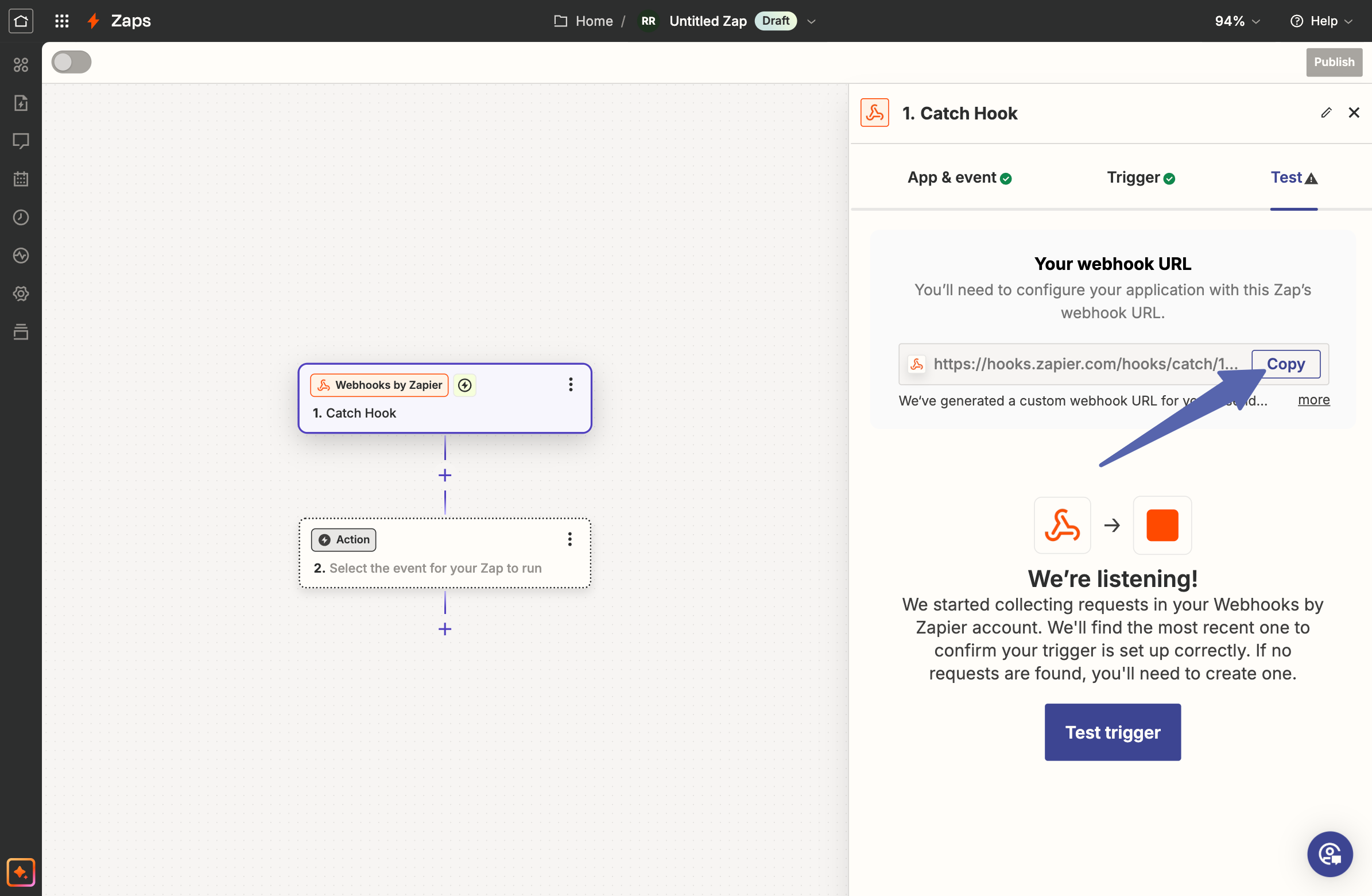This screenshot has width=1372, height=896.
Task: Click the settings gear icon in sidebar
Action: pyautogui.click(x=21, y=293)
